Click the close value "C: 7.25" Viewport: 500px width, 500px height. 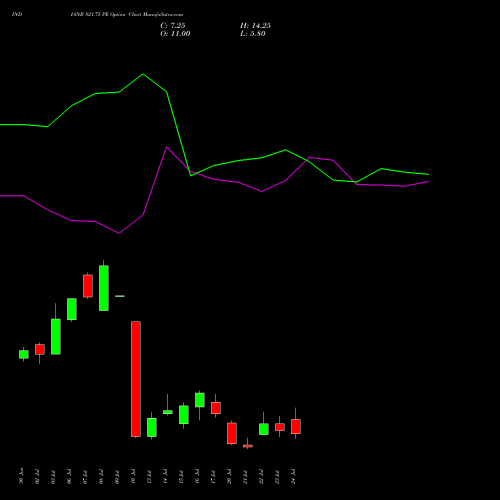[x=173, y=26]
